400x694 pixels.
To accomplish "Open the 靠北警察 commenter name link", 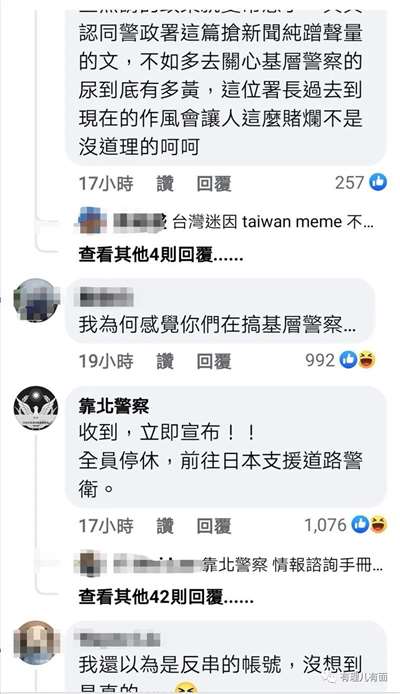I will tap(114, 406).
